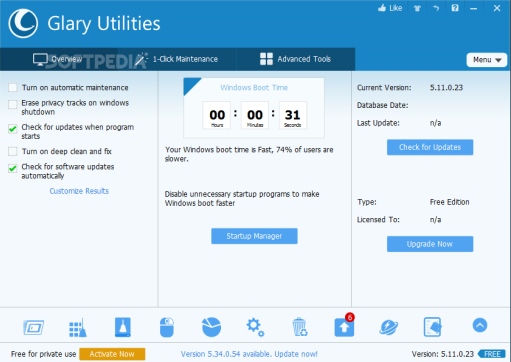
Task: Open the gears Process Manager icon
Action: (255, 327)
